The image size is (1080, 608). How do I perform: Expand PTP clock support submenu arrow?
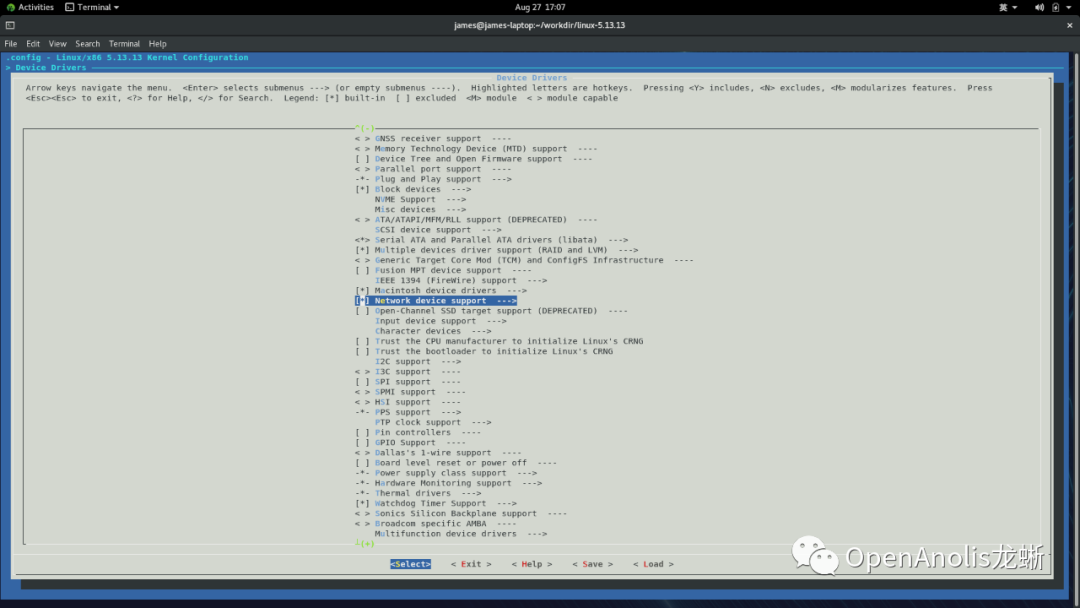[x=481, y=423]
